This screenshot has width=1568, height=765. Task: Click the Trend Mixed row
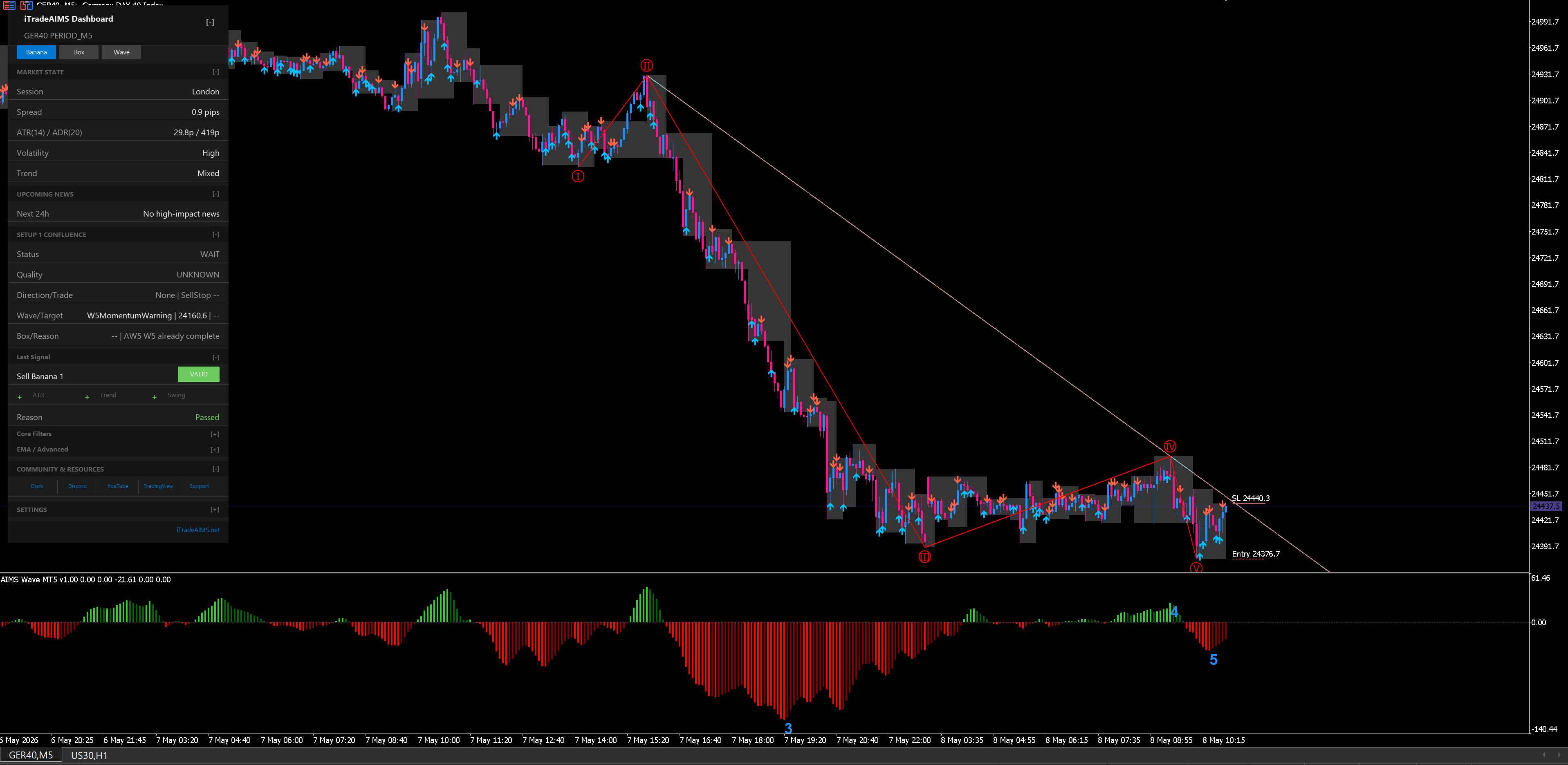(x=118, y=173)
